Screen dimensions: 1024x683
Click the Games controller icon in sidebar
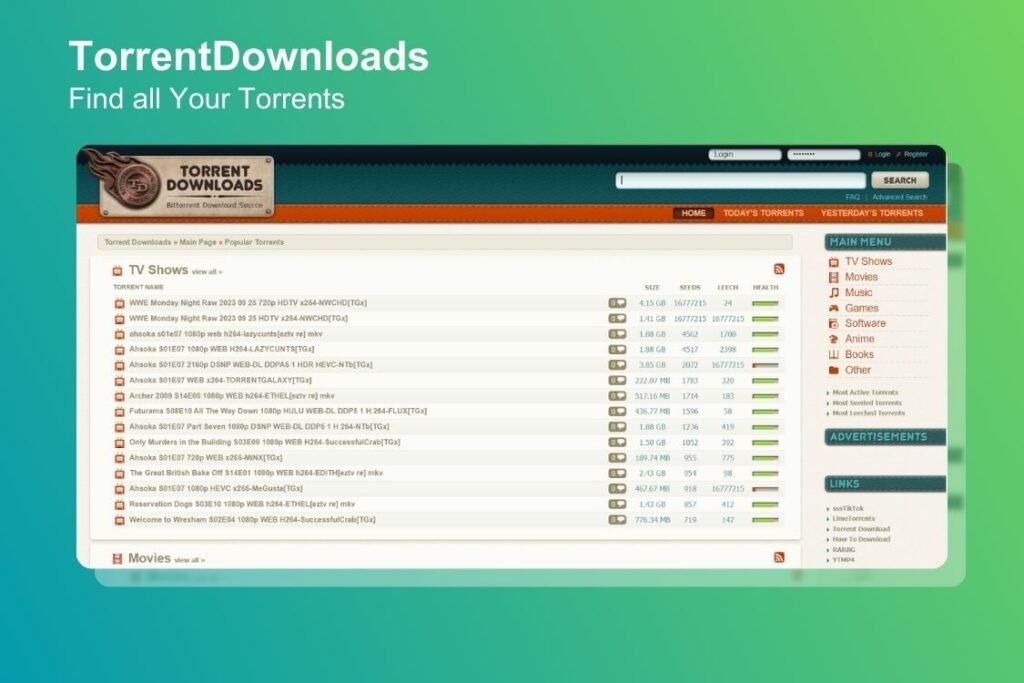[833, 308]
